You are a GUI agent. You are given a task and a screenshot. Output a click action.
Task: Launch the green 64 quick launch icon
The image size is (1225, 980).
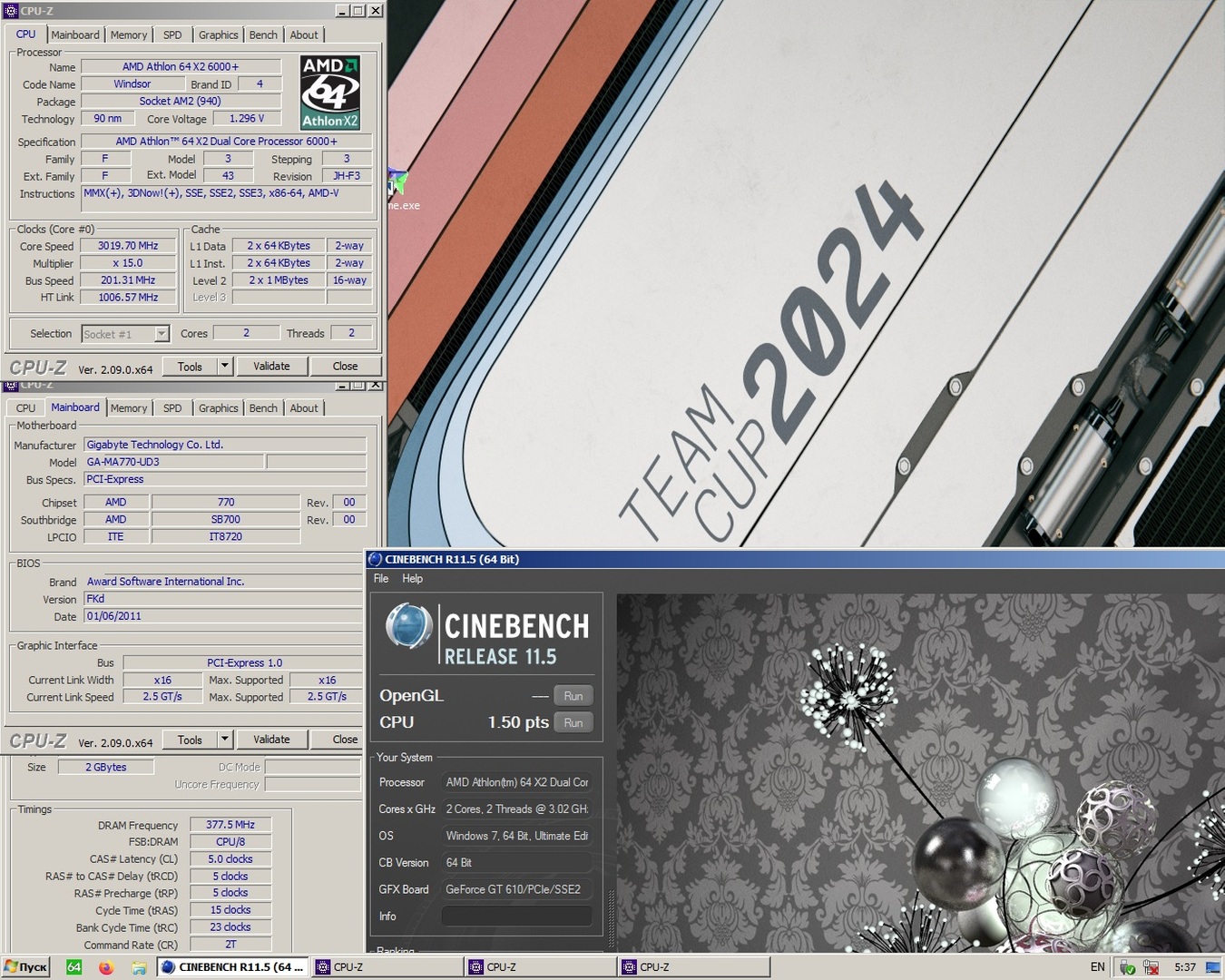pos(74,967)
